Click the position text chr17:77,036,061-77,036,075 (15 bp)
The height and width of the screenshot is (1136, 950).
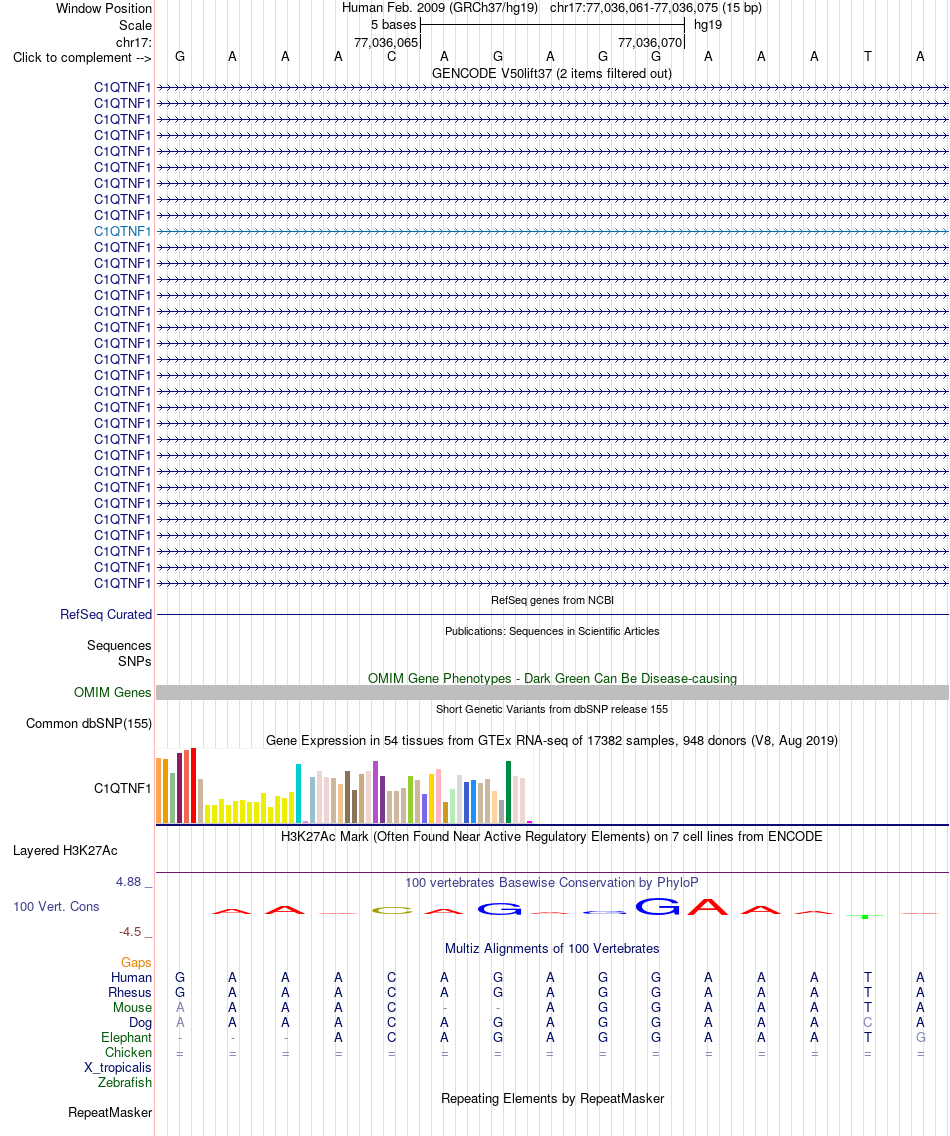[x=656, y=8]
